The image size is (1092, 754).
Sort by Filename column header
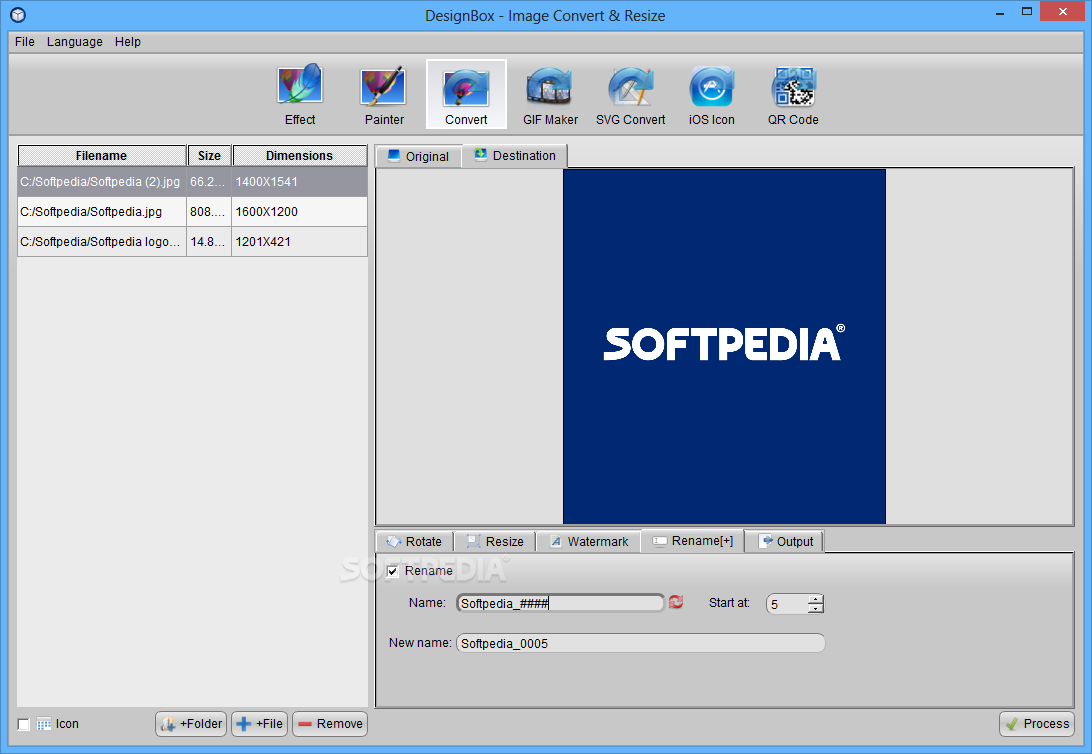[102, 155]
